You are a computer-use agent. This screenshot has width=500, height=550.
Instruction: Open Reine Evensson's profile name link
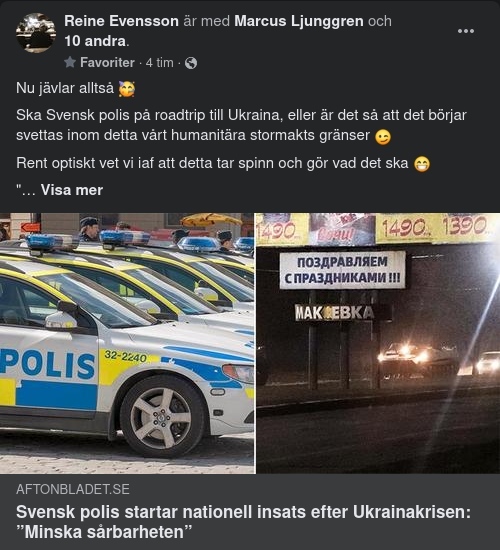[121, 21]
